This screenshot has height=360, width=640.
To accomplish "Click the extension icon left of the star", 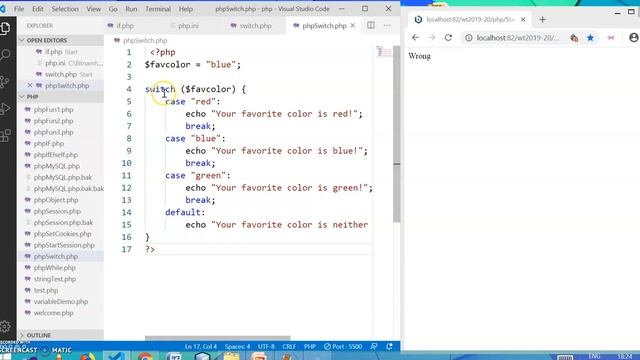I will tap(574, 38).
